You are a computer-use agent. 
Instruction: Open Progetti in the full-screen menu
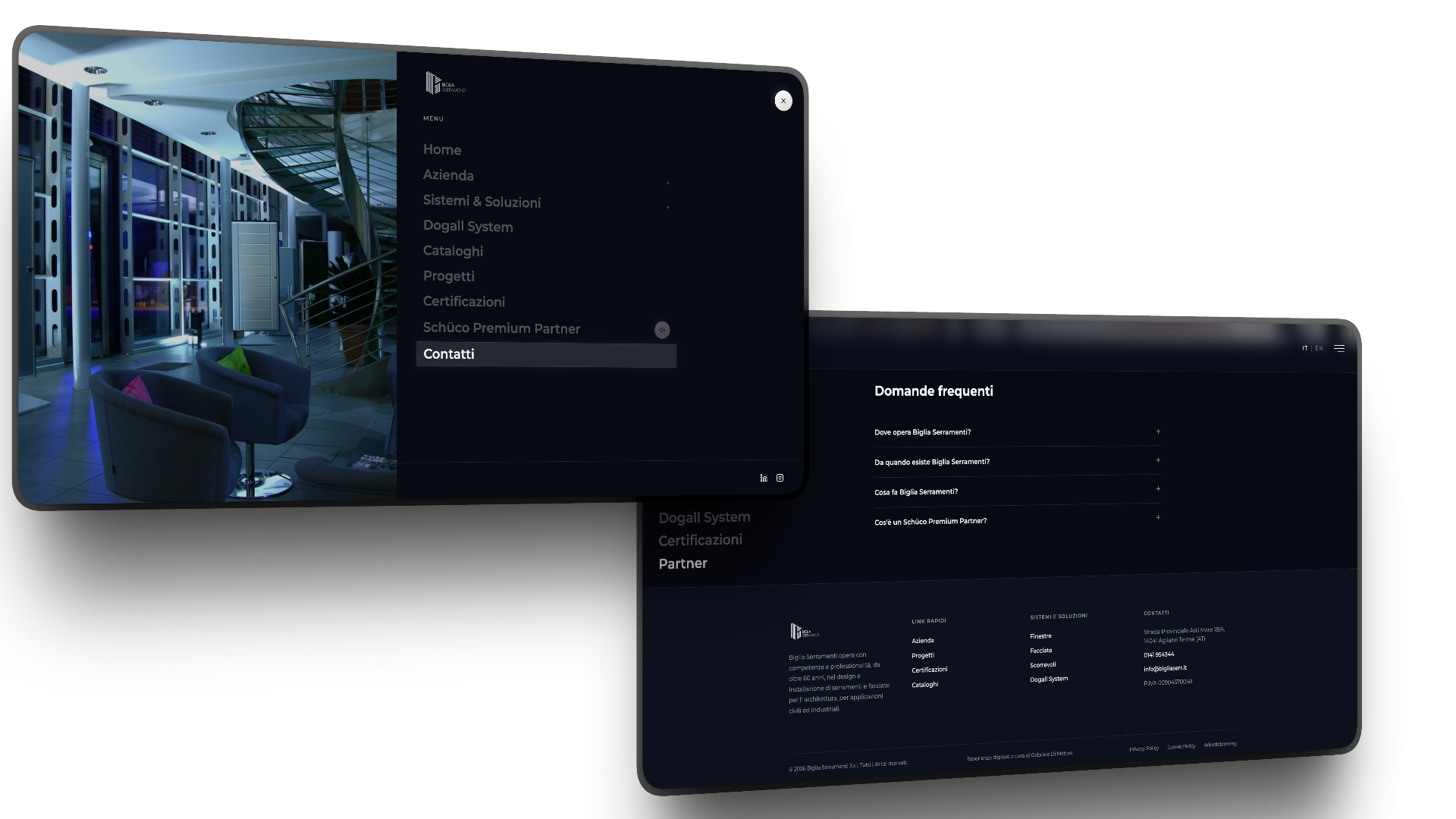pyautogui.click(x=449, y=276)
